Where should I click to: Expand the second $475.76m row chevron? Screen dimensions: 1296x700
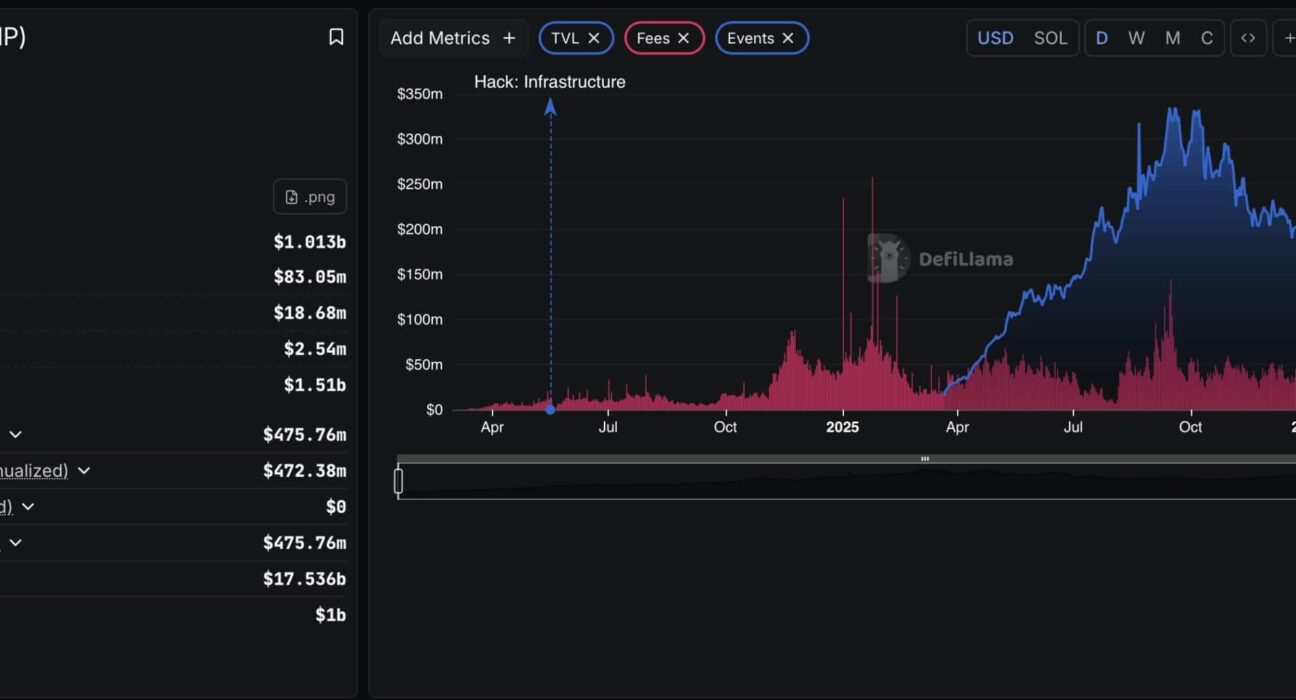coord(16,543)
